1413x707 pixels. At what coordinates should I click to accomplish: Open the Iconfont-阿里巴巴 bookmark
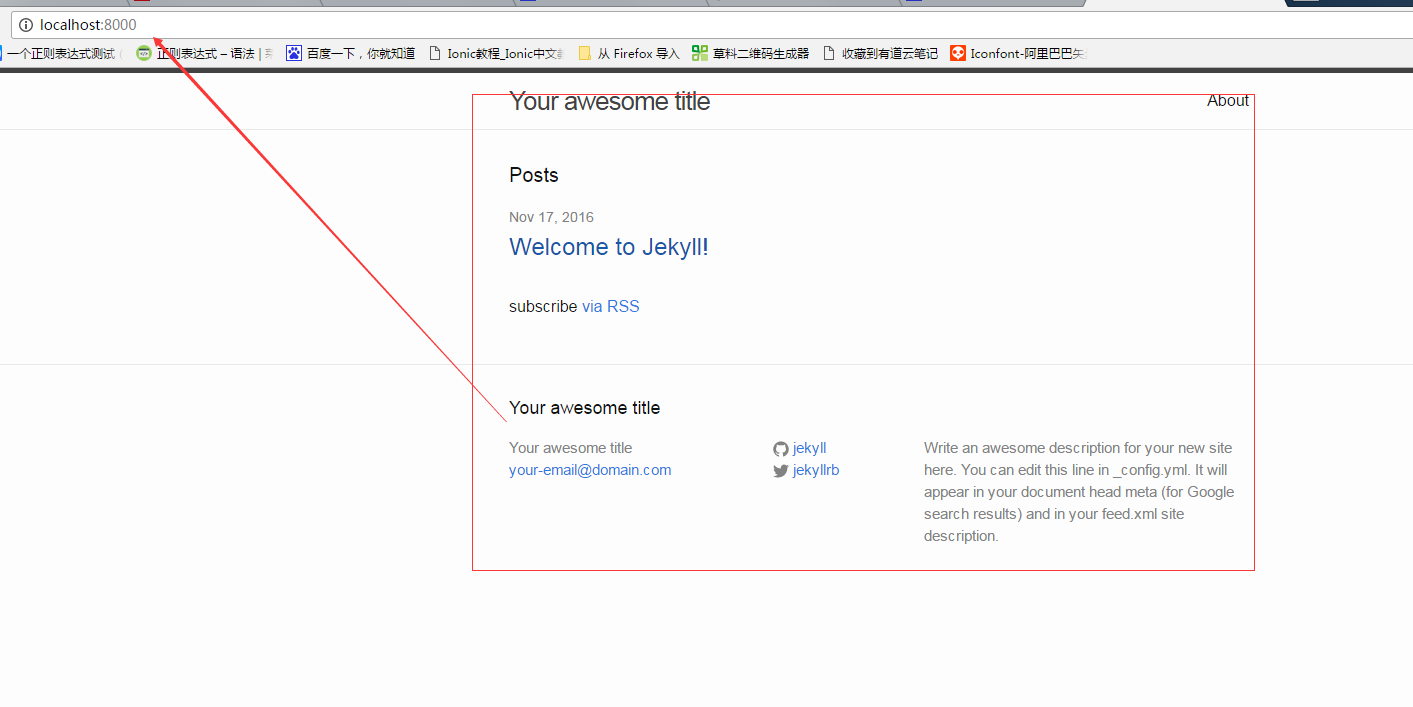coord(1018,54)
